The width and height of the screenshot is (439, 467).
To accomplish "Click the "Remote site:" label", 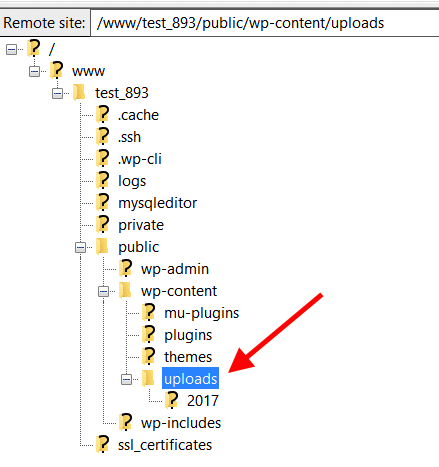I will tap(44, 23).
